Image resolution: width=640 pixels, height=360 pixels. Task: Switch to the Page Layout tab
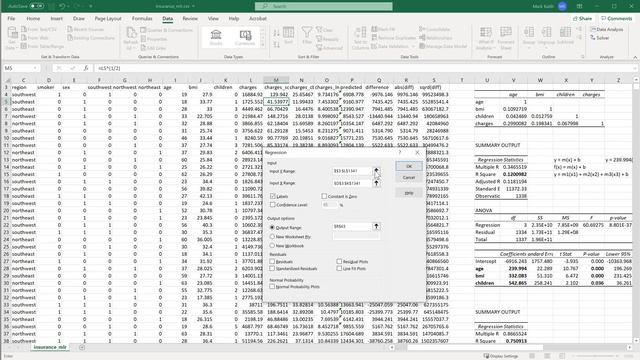[x=108, y=18]
